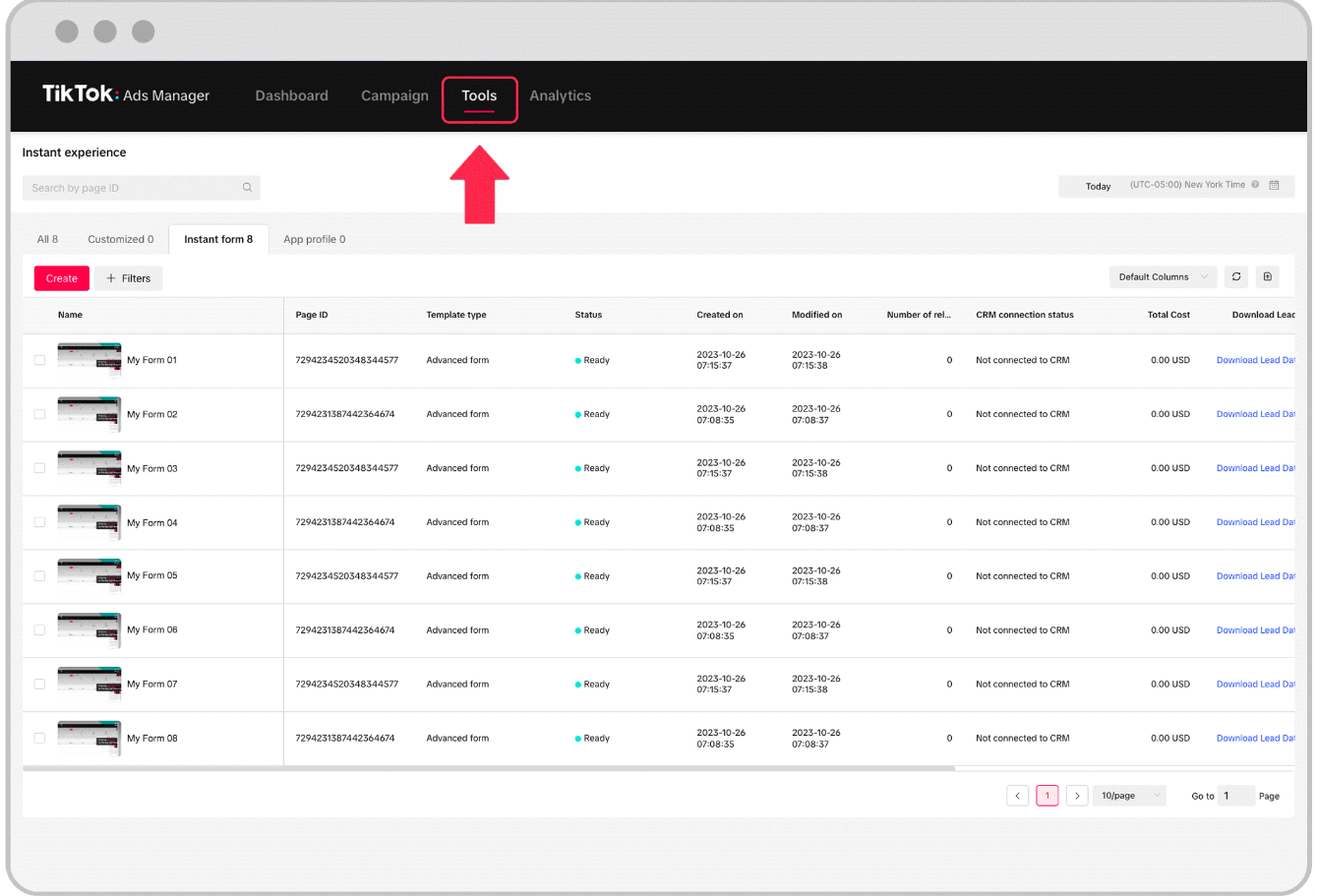Screen dimensions: 1317x896
Task: Open the My Form 02 thumbnail preview
Action: 90,414
